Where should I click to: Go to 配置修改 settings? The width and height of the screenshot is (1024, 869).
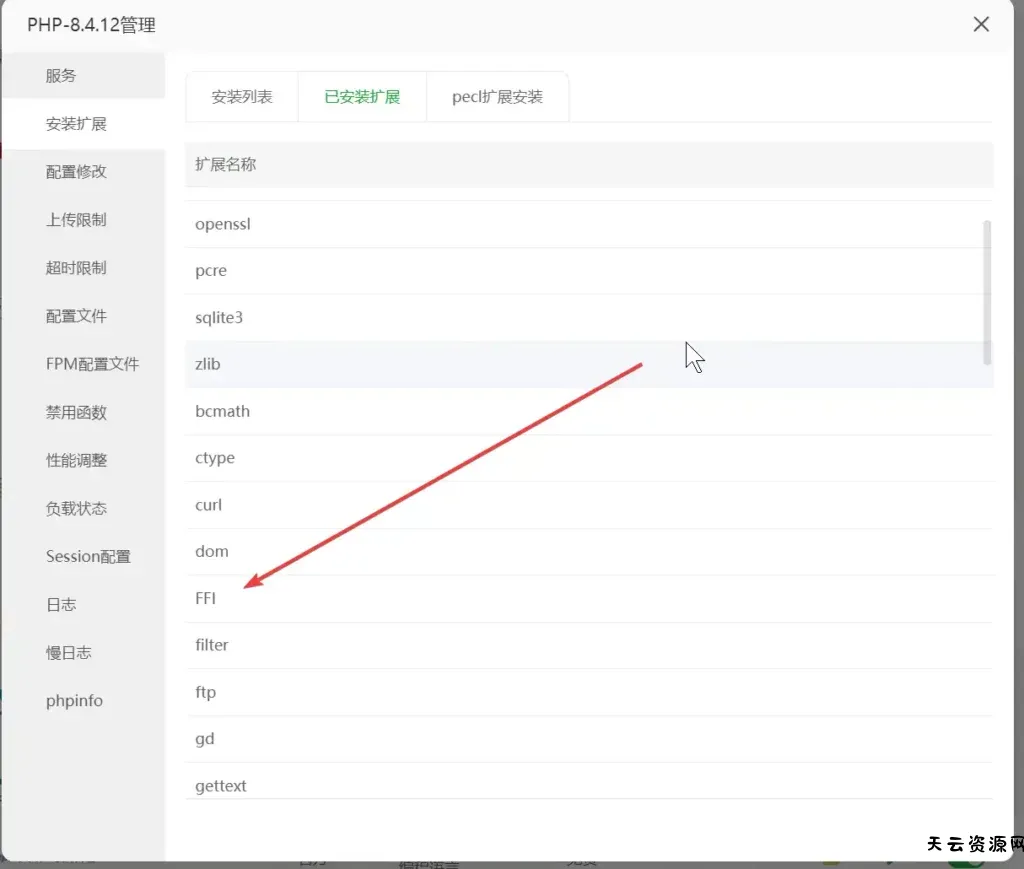[76, 172]
